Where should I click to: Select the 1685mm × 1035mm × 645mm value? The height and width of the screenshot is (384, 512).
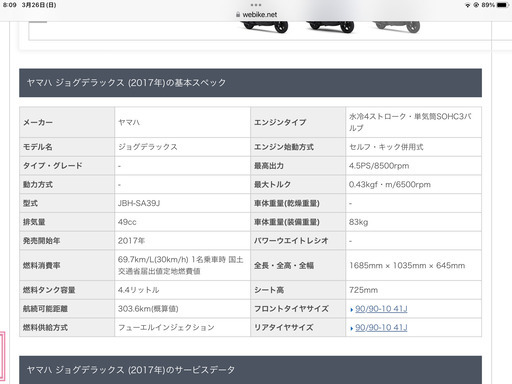(407, 266)
